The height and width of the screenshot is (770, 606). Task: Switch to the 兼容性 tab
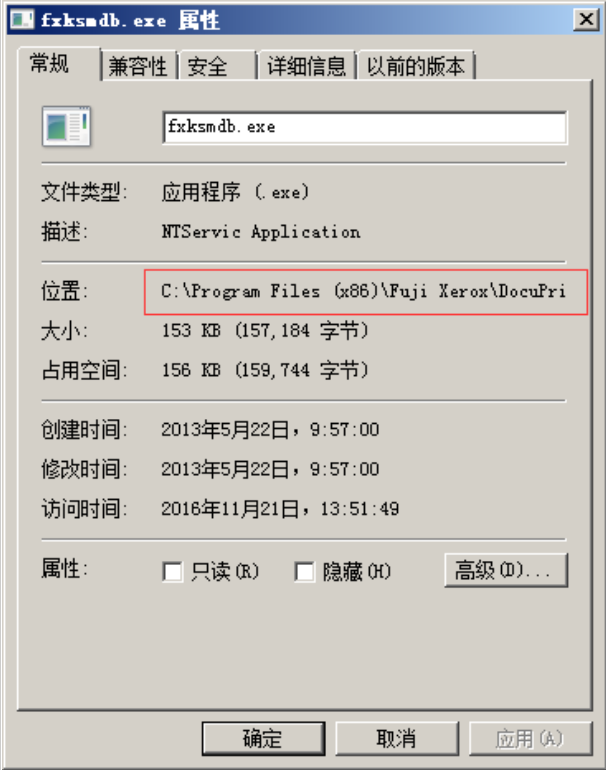[x=138, y=66]
